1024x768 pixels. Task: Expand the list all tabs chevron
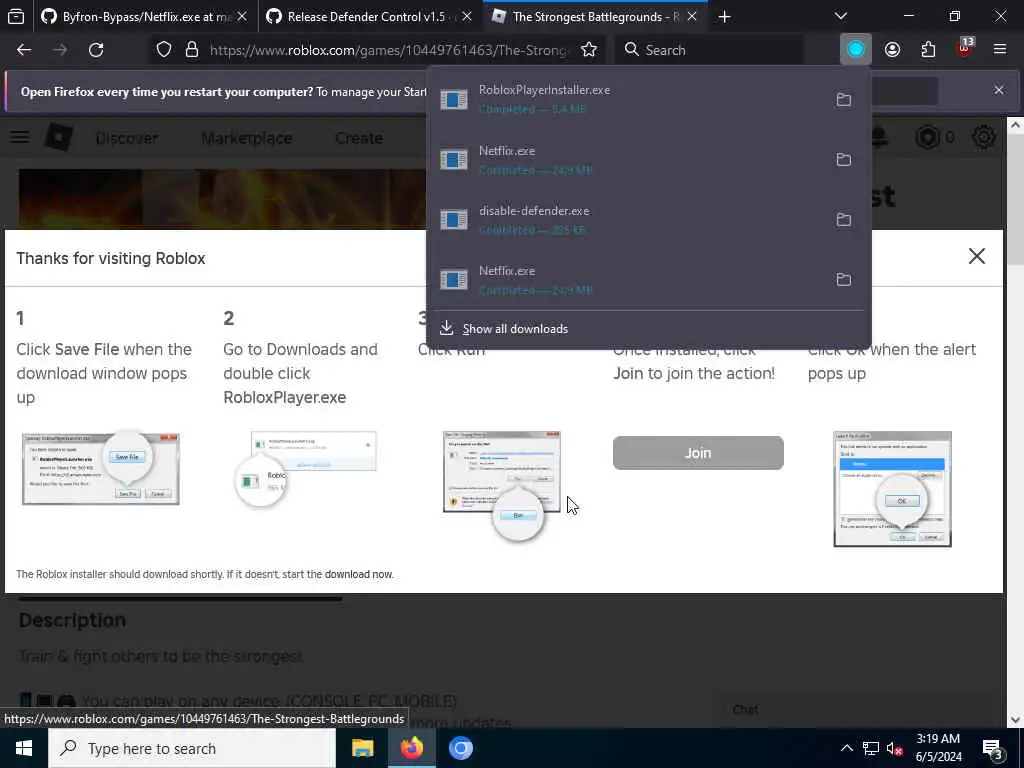pos(841,16)
